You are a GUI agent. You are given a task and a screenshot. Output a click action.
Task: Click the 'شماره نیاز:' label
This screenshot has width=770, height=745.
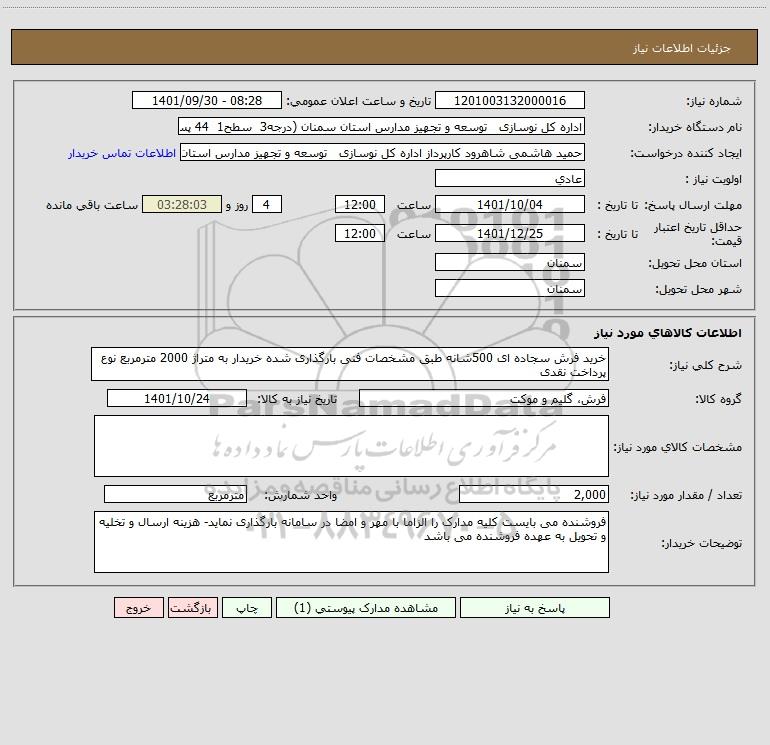pos(714,102)
